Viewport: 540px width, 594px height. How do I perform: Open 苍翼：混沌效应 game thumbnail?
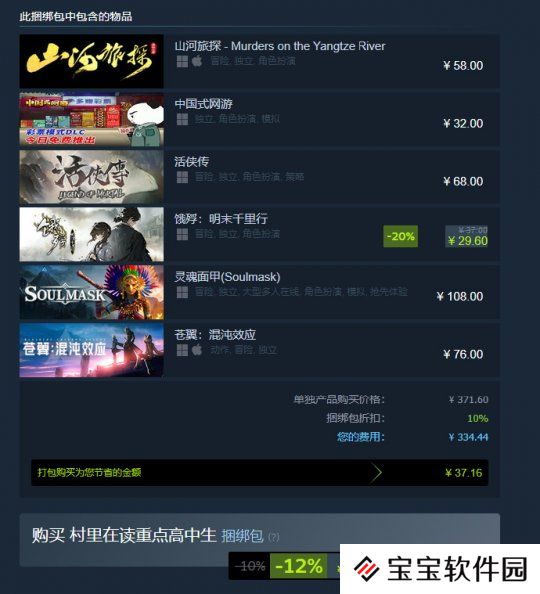pos(92,350)
